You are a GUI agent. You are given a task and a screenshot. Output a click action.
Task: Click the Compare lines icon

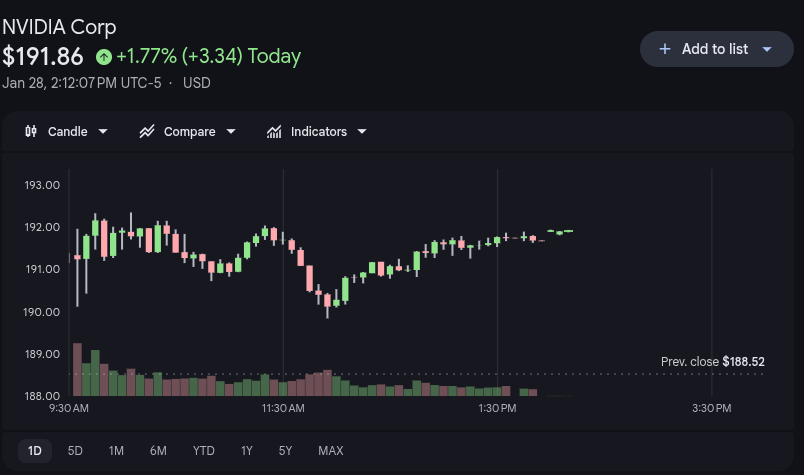(x=147, y=131)
